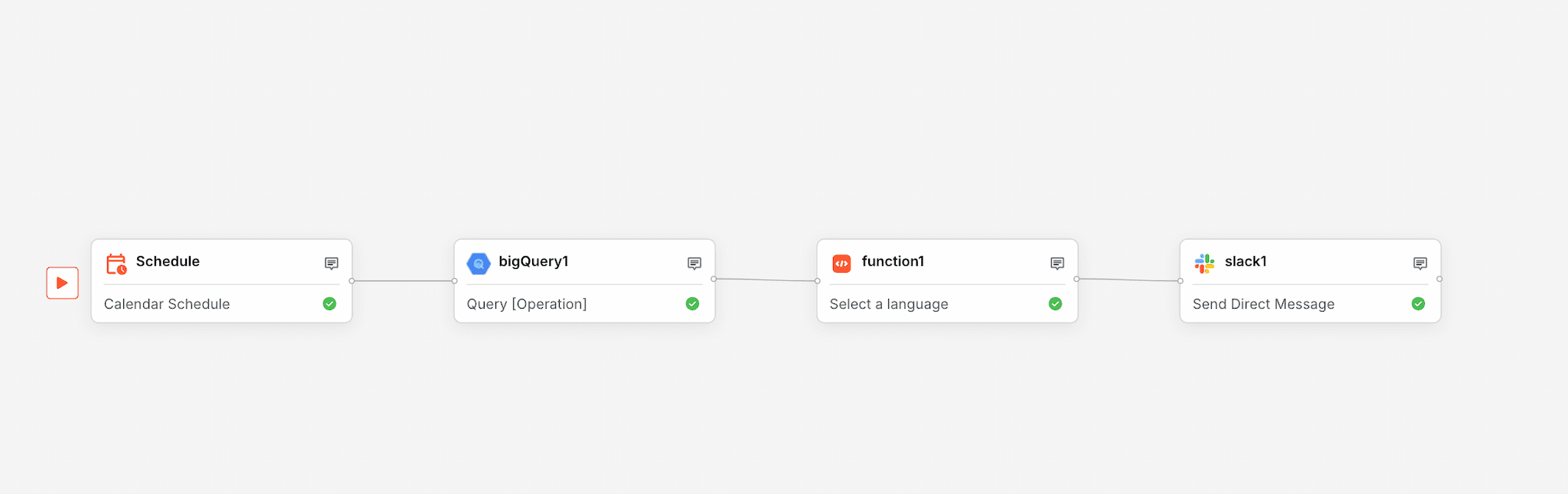
Task: Click the output connector port of Schedule
Action: pos(351,281)
